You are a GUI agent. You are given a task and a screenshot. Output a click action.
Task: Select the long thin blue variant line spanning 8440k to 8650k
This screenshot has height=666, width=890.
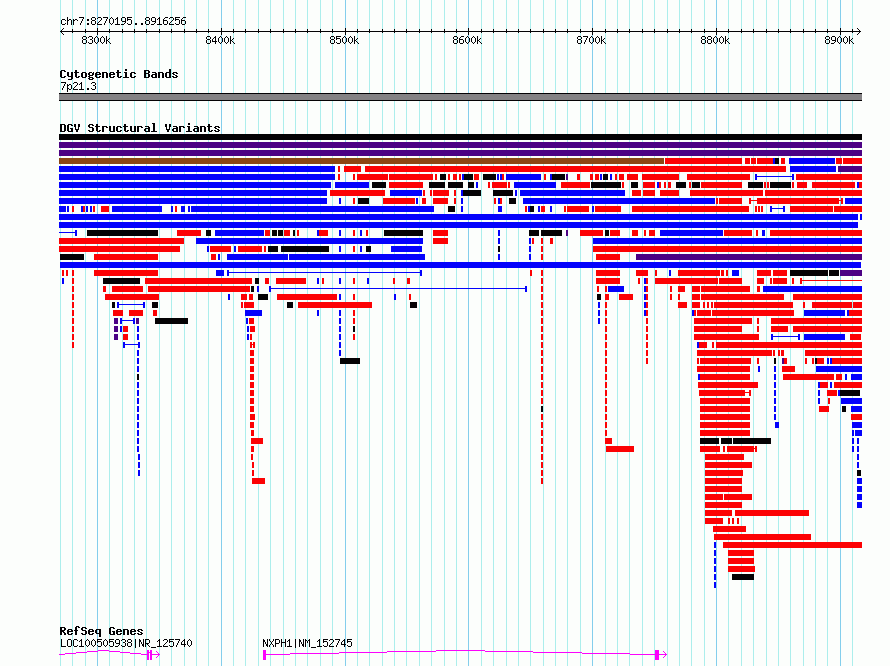398,289
